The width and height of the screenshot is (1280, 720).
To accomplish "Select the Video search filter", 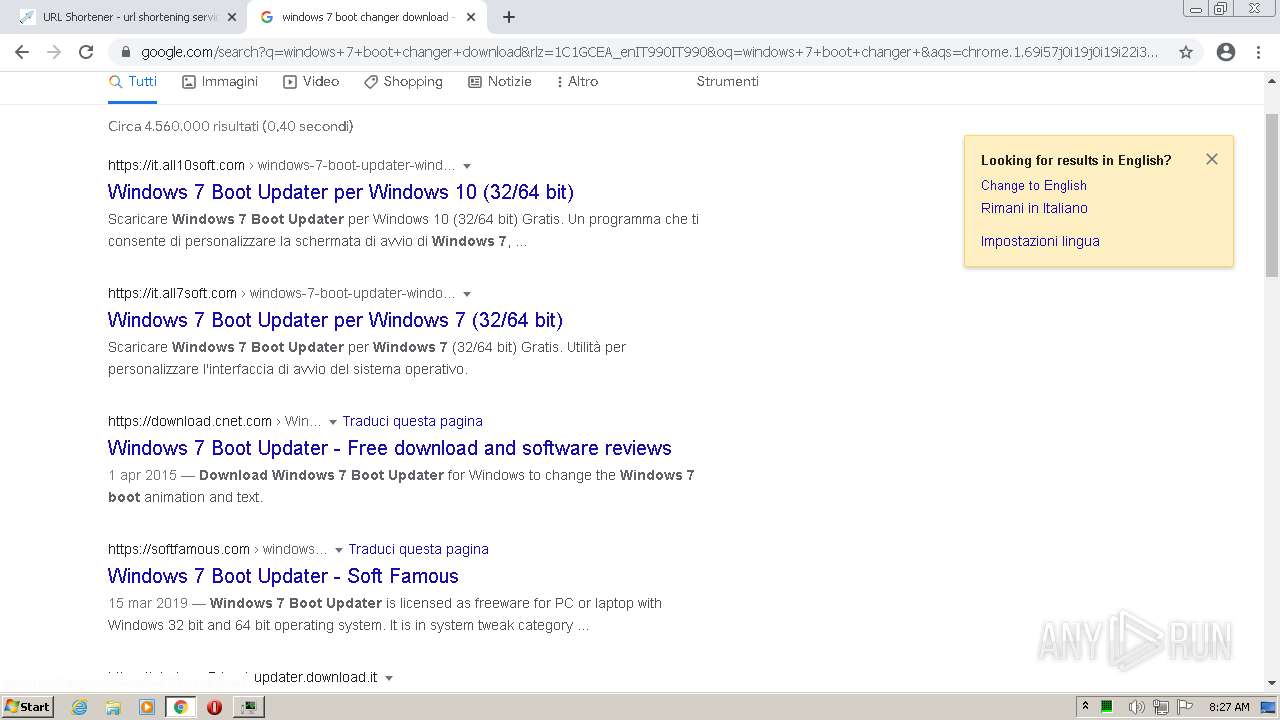I will [311, 82].
